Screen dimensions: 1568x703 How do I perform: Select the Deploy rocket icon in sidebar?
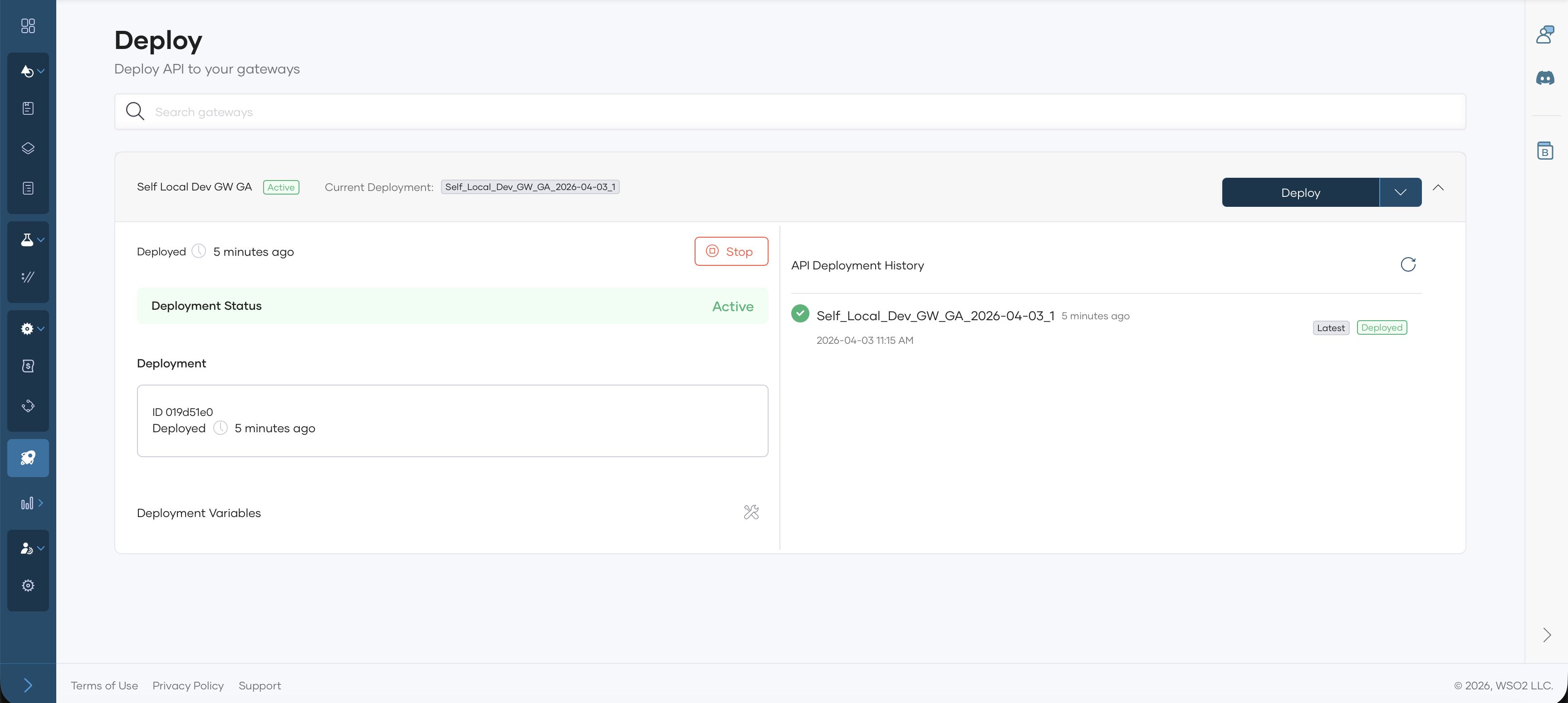(x=28, y=458)
